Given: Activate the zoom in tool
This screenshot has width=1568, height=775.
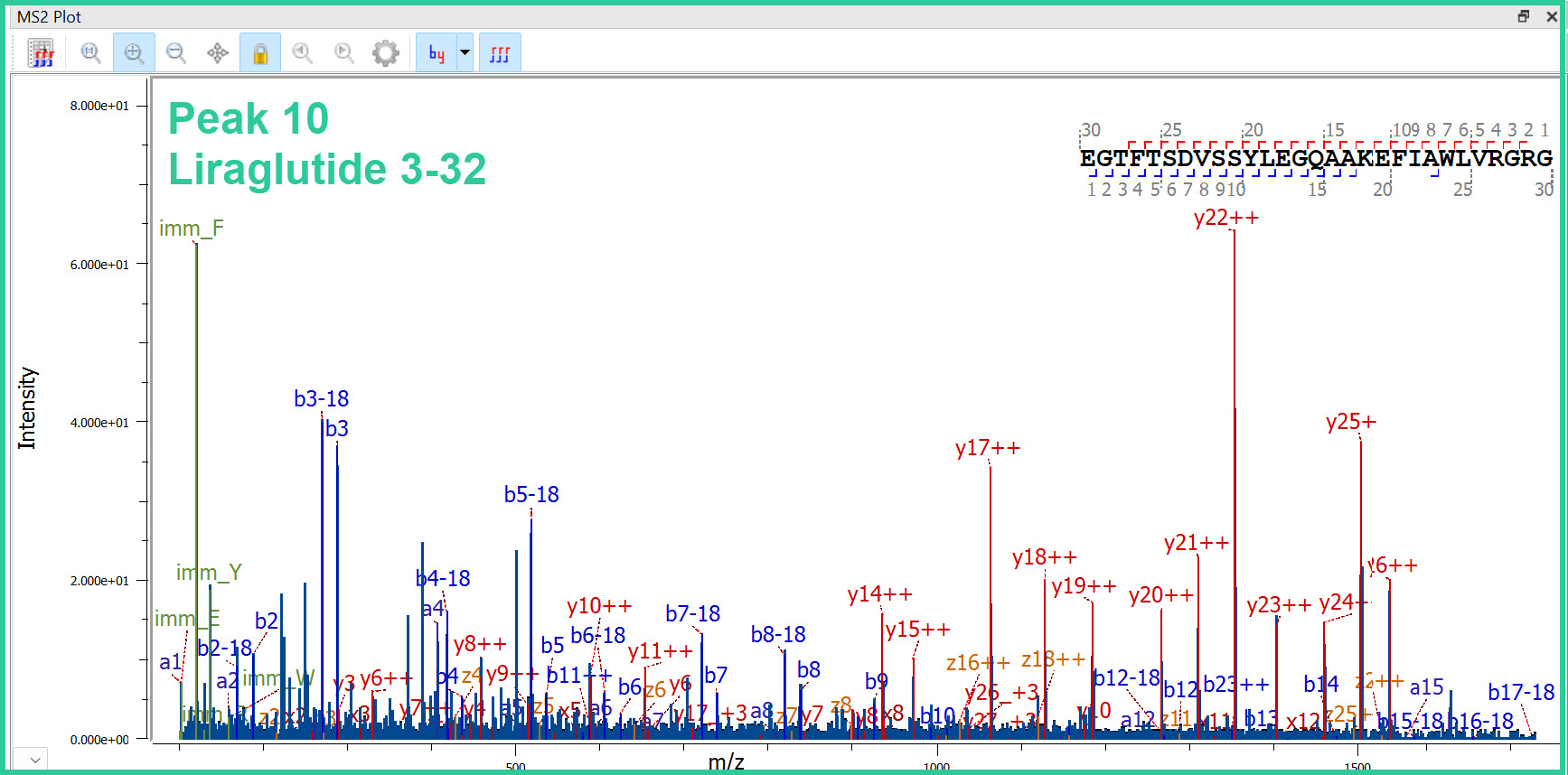Looking at the screenshot, I should (x=134, y=53).
